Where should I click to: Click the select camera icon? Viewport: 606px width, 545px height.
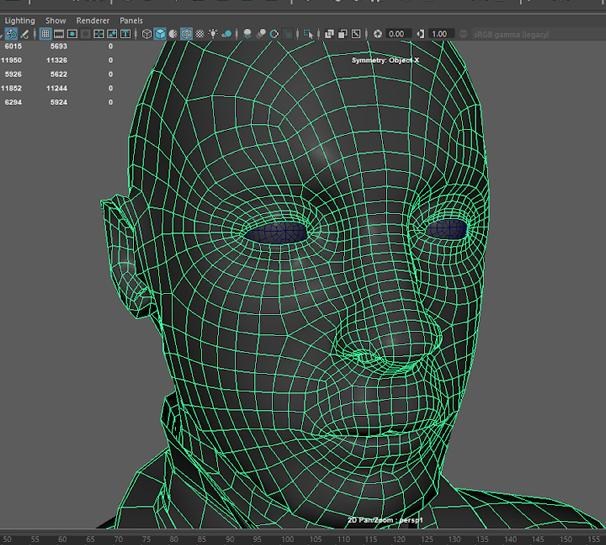11,34
